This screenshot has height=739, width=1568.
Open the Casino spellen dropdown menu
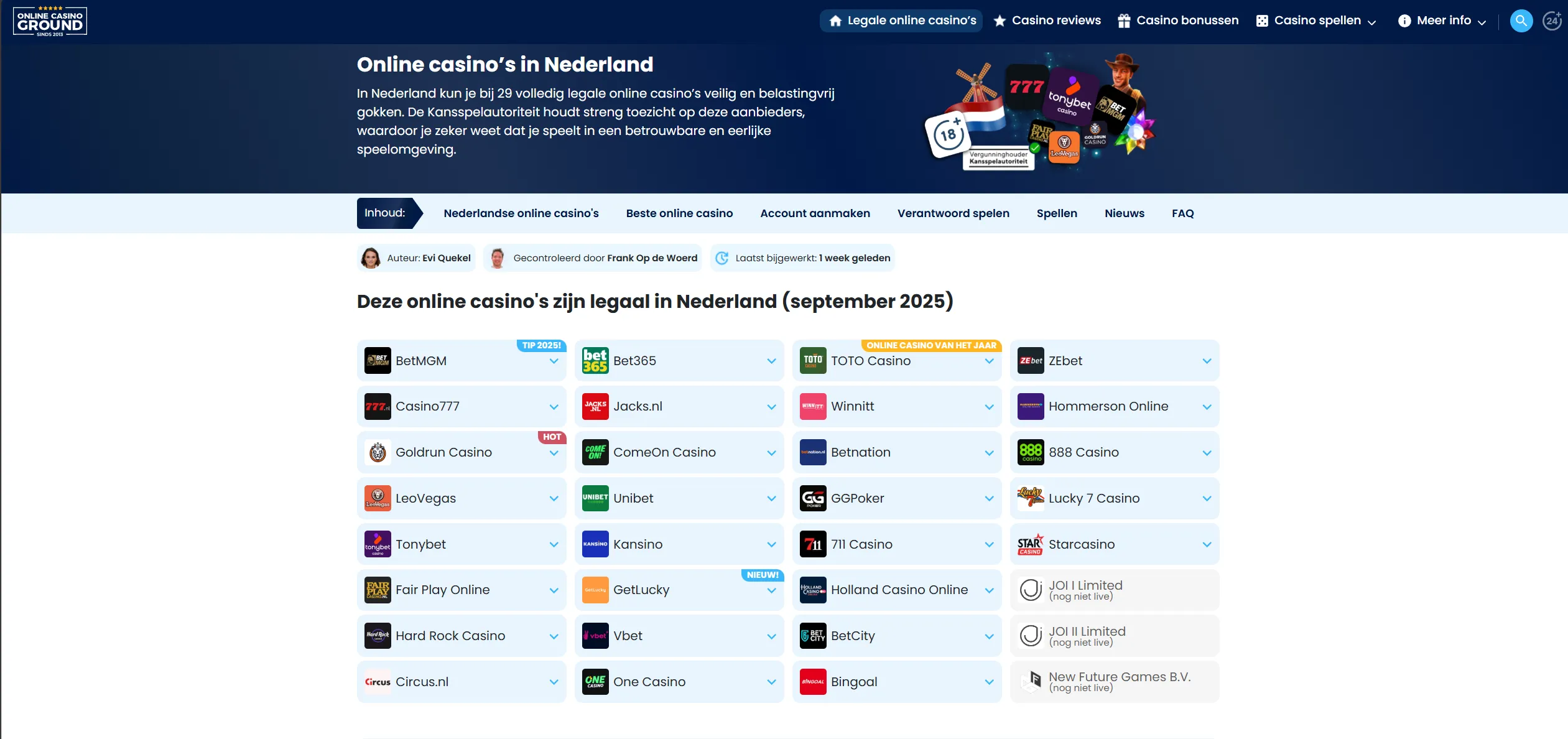click(1316, 21)
